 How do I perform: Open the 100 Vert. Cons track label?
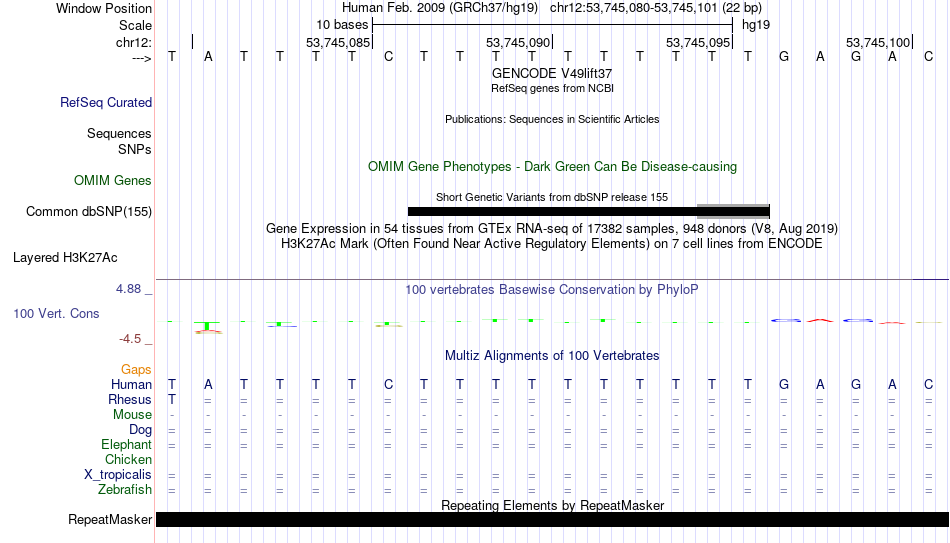pos(56,313)
